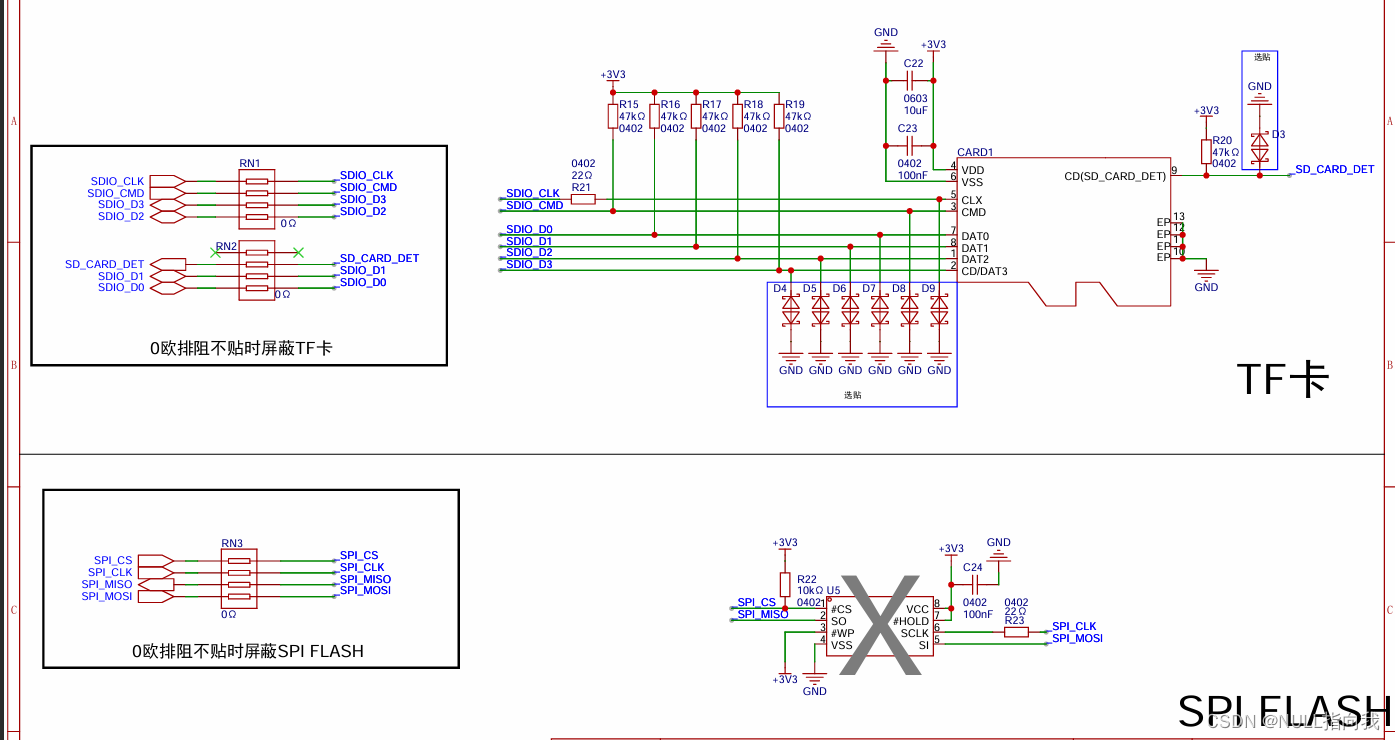Image resolution: width=1395 pixels, height=740 pixels.
Task: Select the CARD1 TF socket body
Action: (x=1065, y=232)
